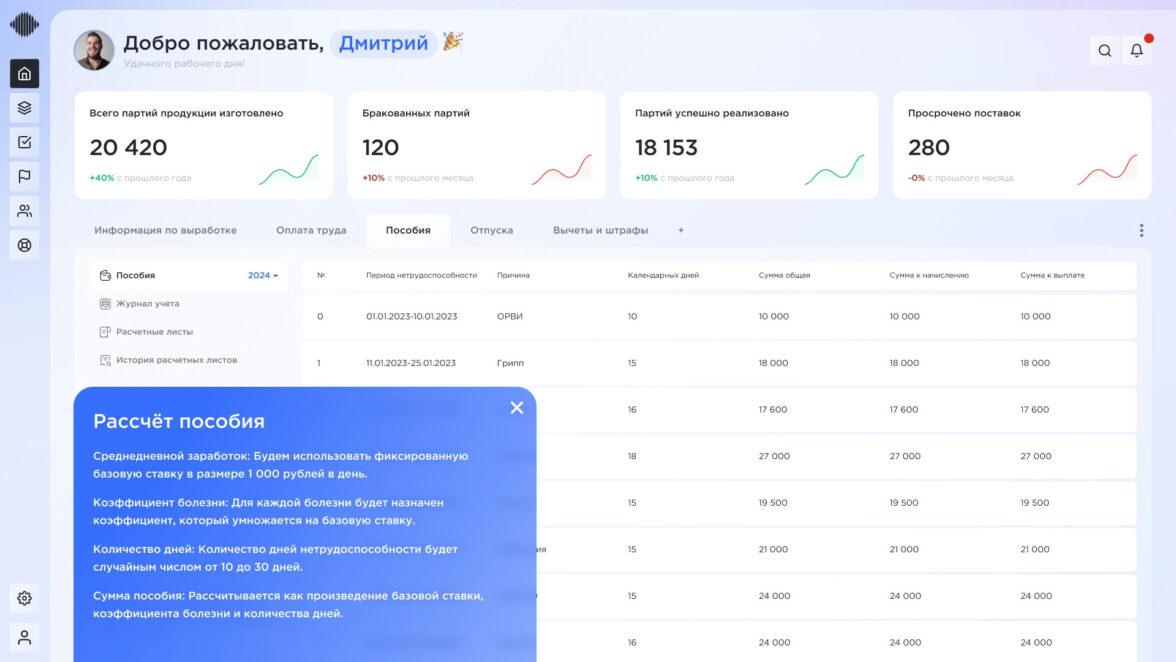The image size is (1176, 662).
Task: Open the layers stack sidebar icon
Action: 25,108
